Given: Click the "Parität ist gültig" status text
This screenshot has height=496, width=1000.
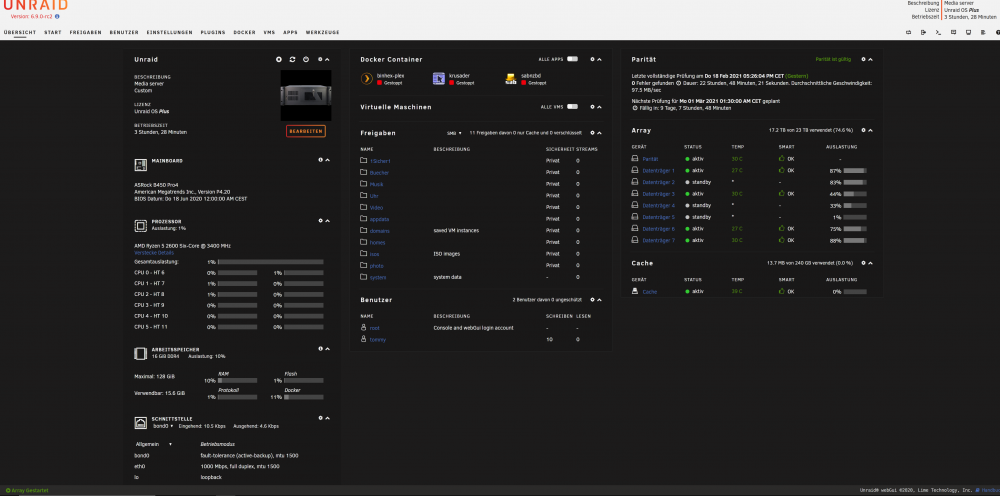Looking at the screenshot, I should 833,59.
